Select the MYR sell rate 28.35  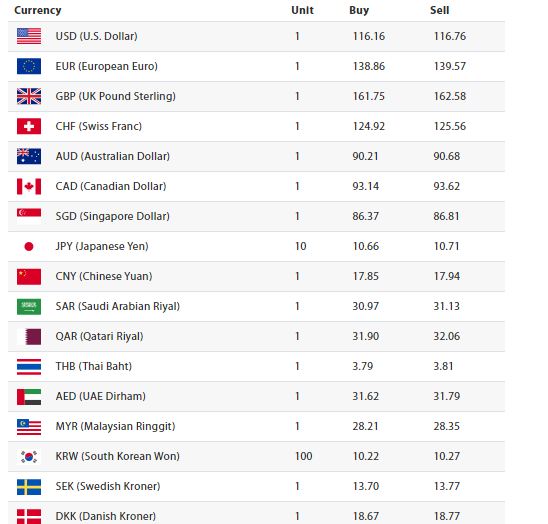point(446,426)
